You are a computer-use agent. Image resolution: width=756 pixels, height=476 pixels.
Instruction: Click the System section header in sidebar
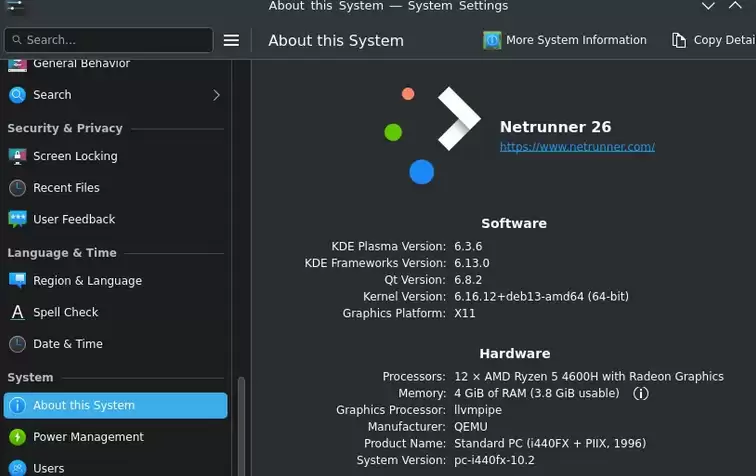click(30, 378)
